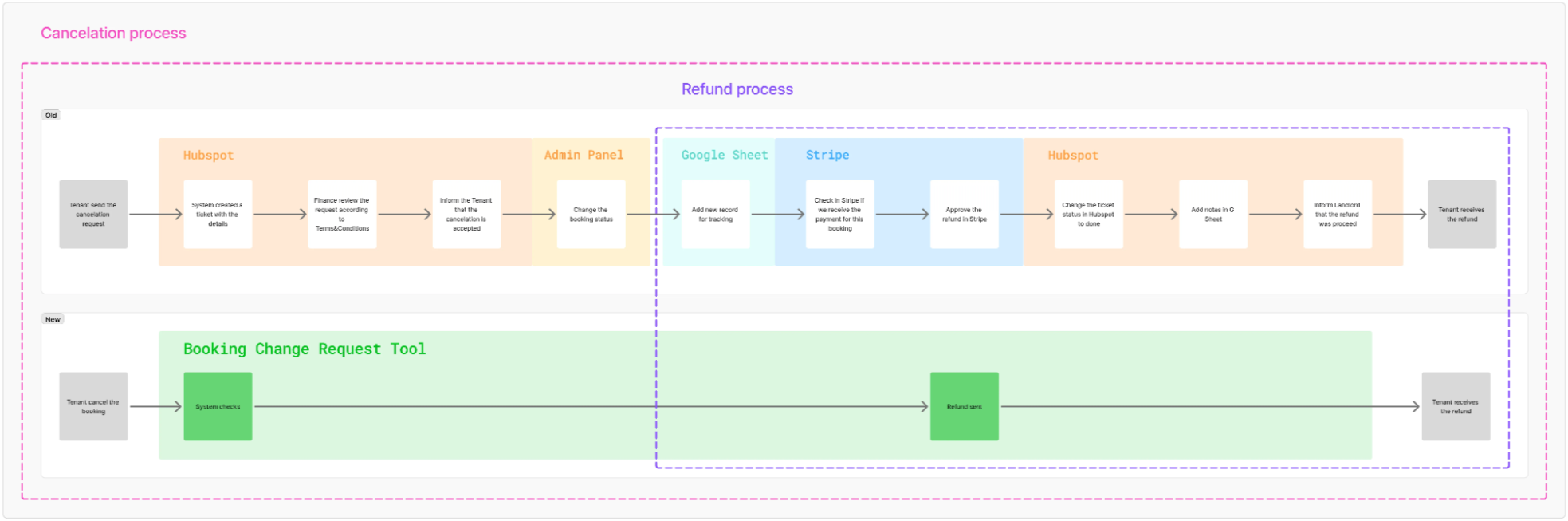The height and width of the screenshot is (521, 1568).
Task: Select "Approve the refund in Stripe" box
Action: [964, 215]
